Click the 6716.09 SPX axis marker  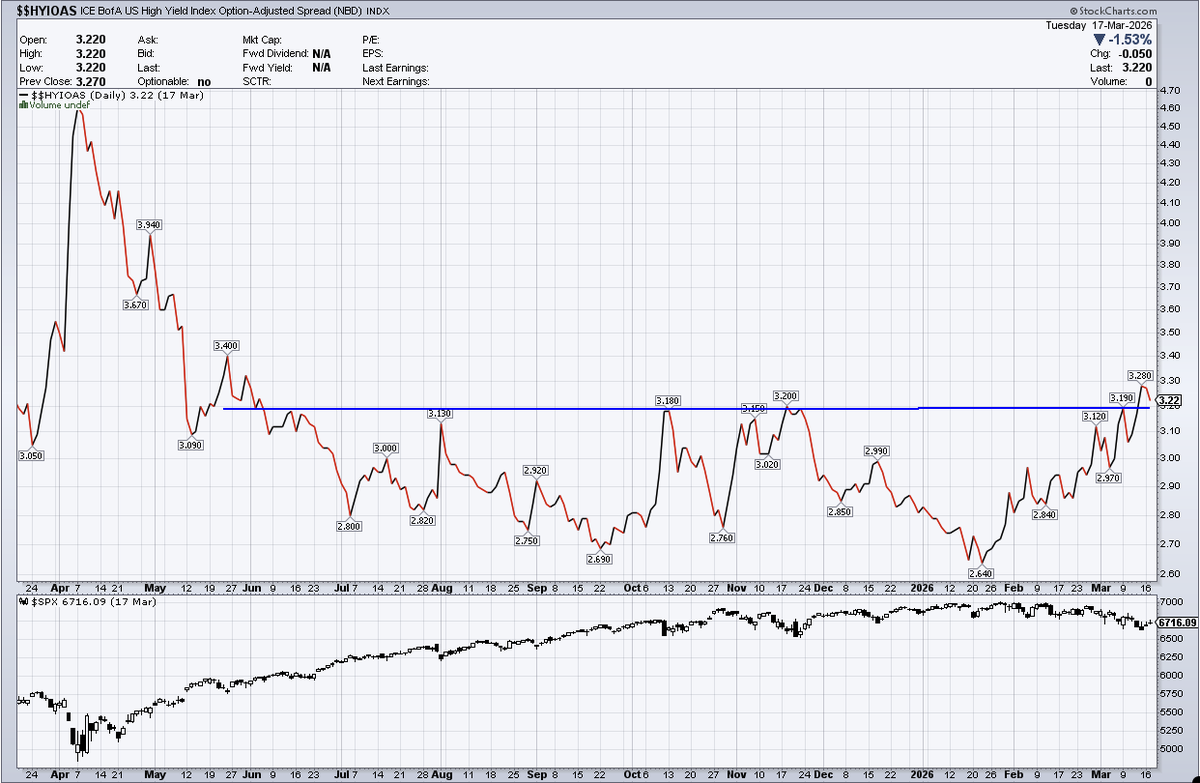[x=1177, y=622]
